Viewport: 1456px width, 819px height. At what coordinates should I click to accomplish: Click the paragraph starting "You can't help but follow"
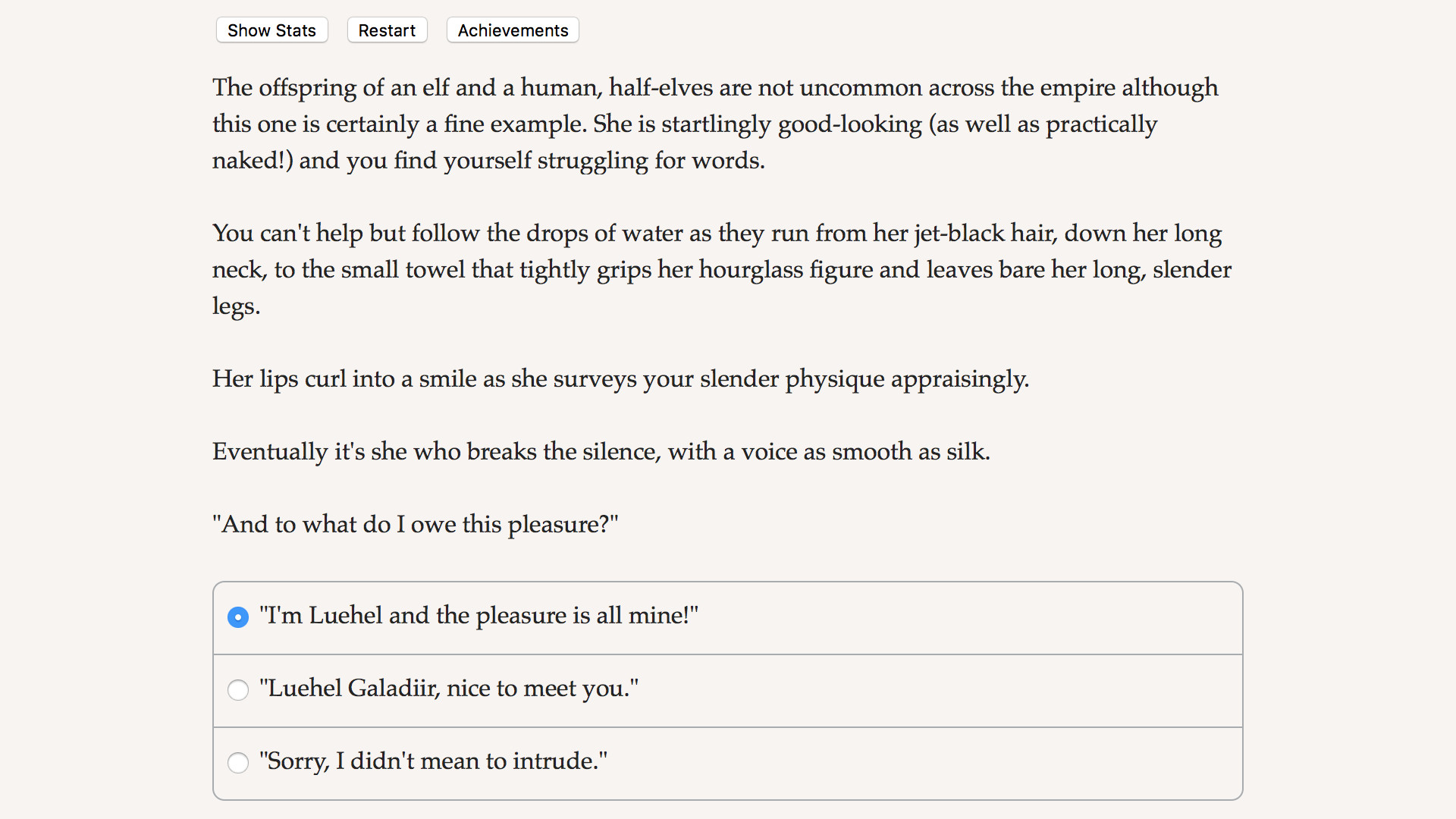click(721, 269)
